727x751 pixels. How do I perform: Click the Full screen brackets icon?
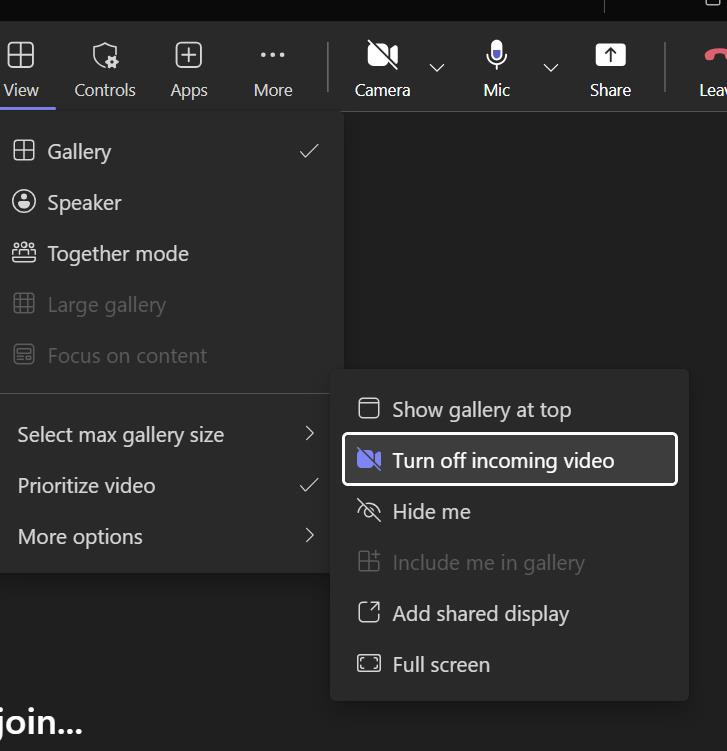click(369, 663)
